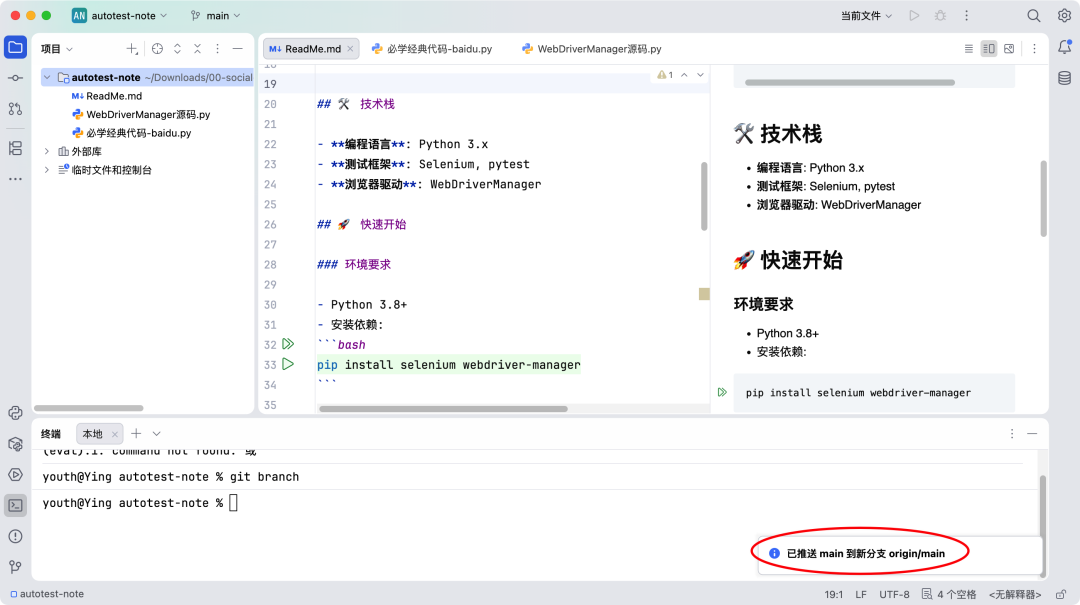Open the Structure tool window
The image size is (1080, 605).
click(x=15, y=148)
